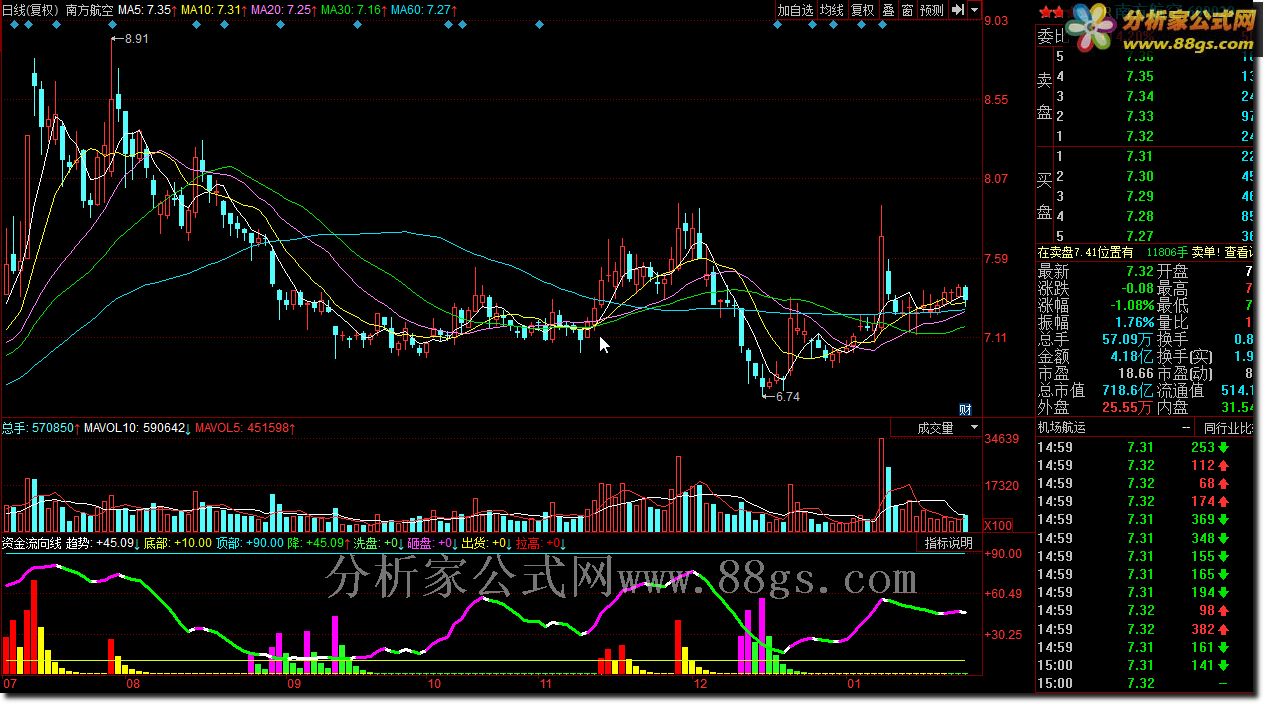Click the 日线(复权) period label
This screenshot has width=1265, height=704.
(x=31, y=9)
